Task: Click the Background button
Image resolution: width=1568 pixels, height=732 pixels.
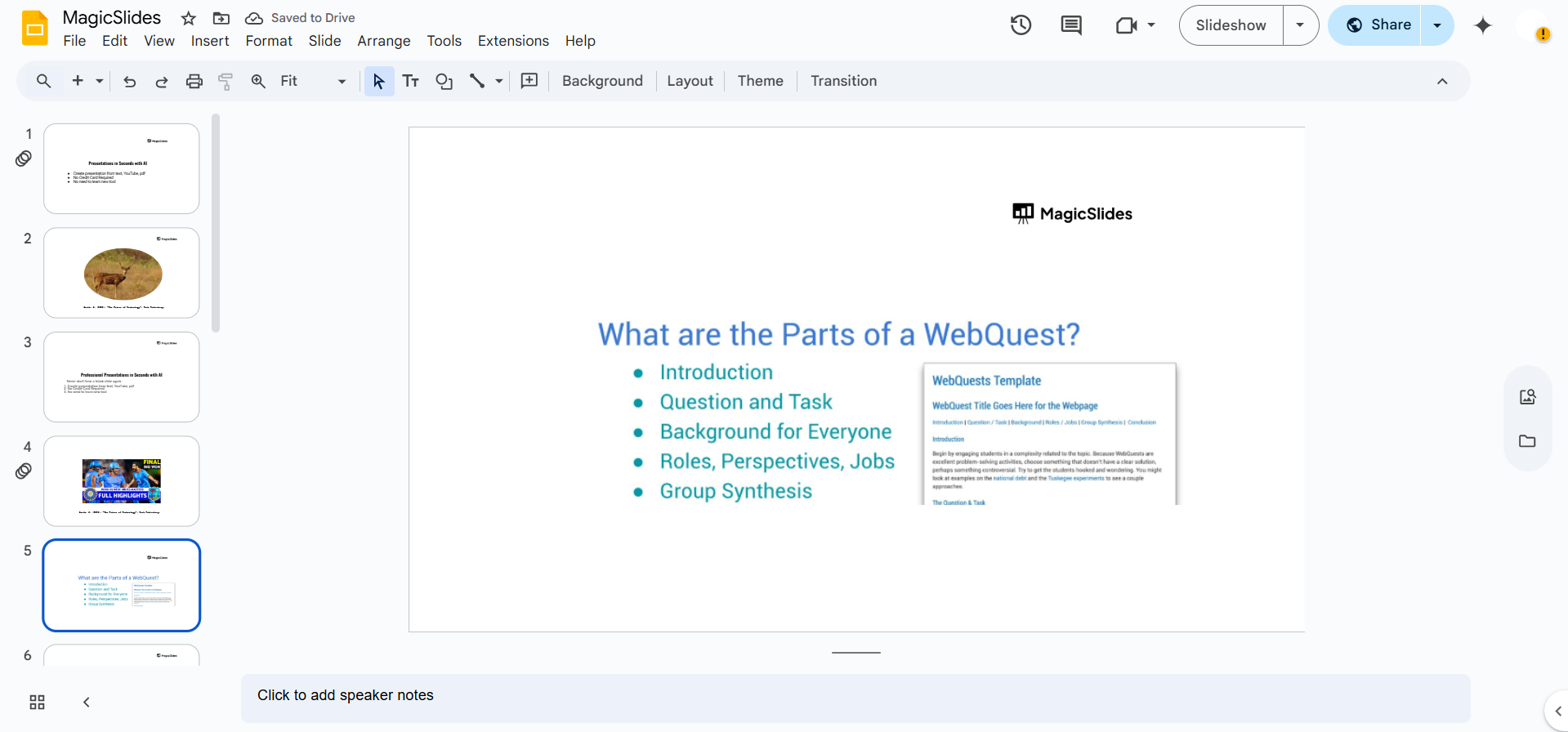Action: tap(602, 81)
